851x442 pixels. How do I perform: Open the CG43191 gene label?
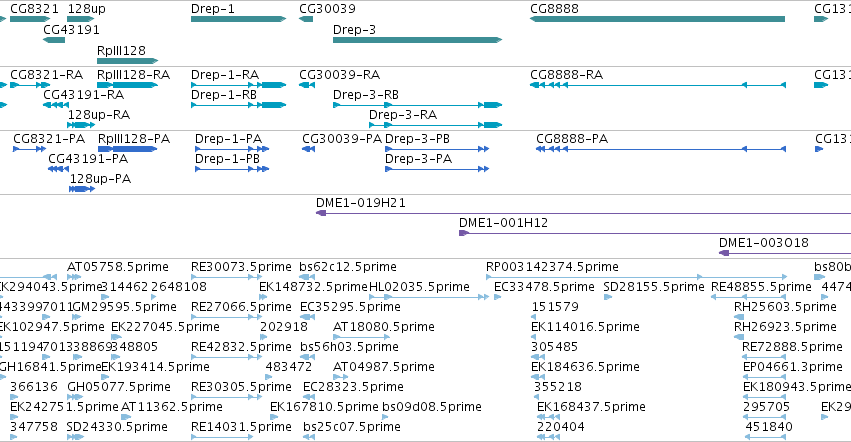[71, 29]
